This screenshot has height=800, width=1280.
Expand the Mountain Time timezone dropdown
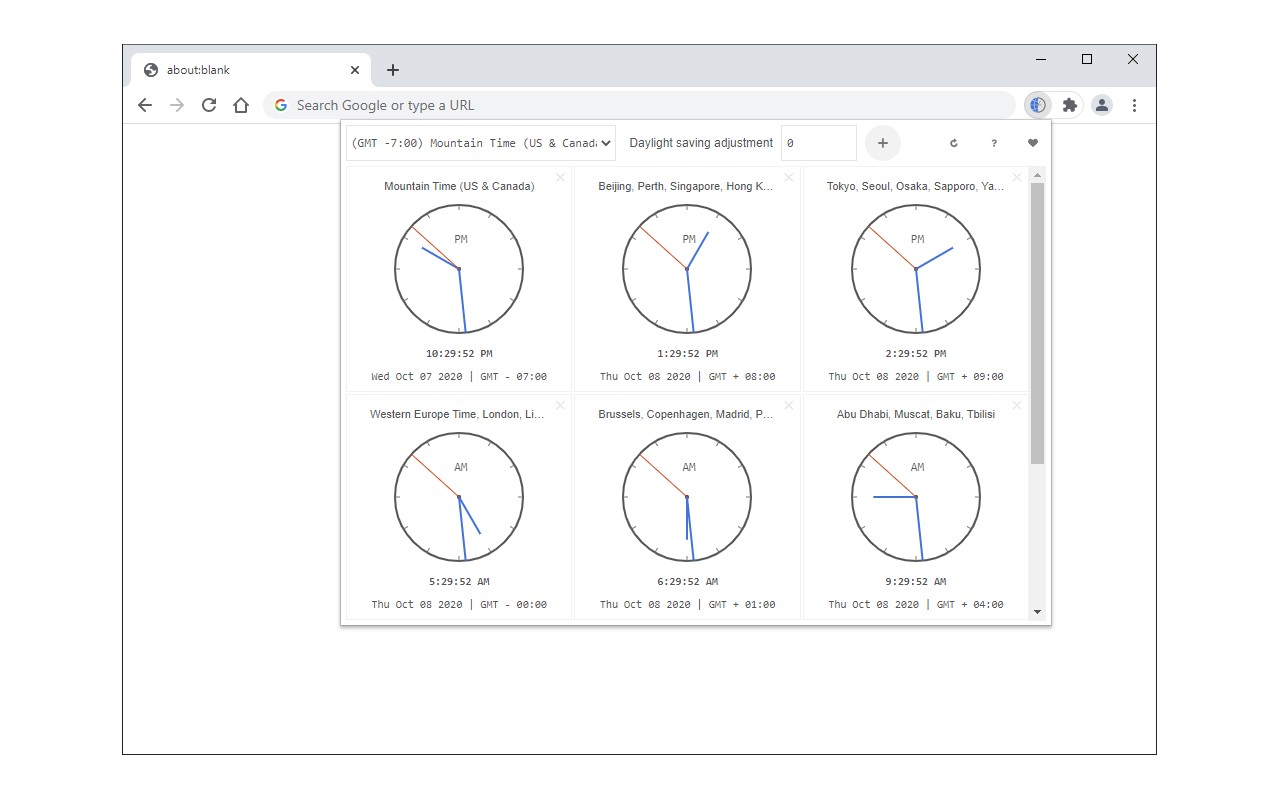point(481,143)
